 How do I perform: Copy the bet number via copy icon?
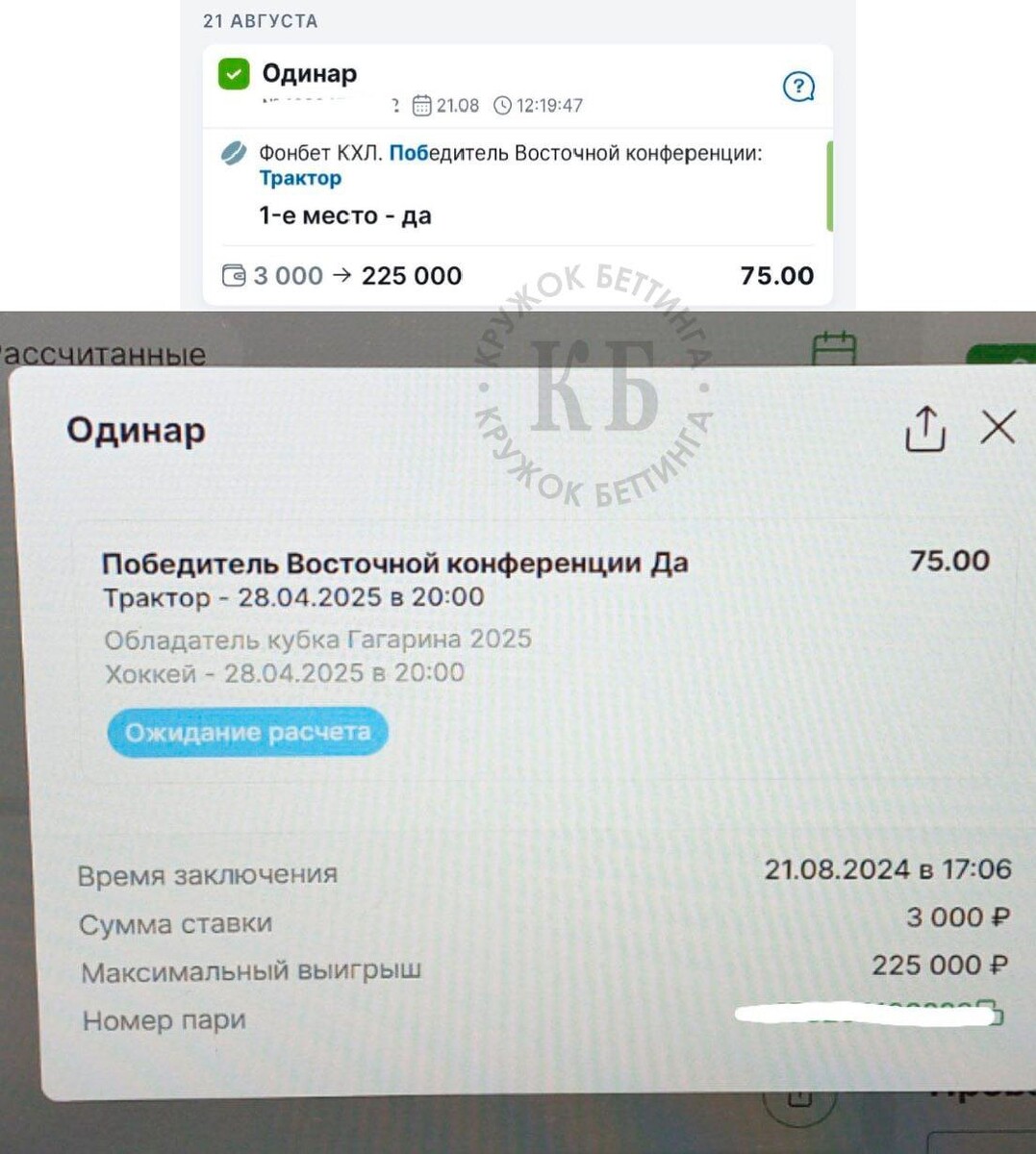tap(991, 1013)
